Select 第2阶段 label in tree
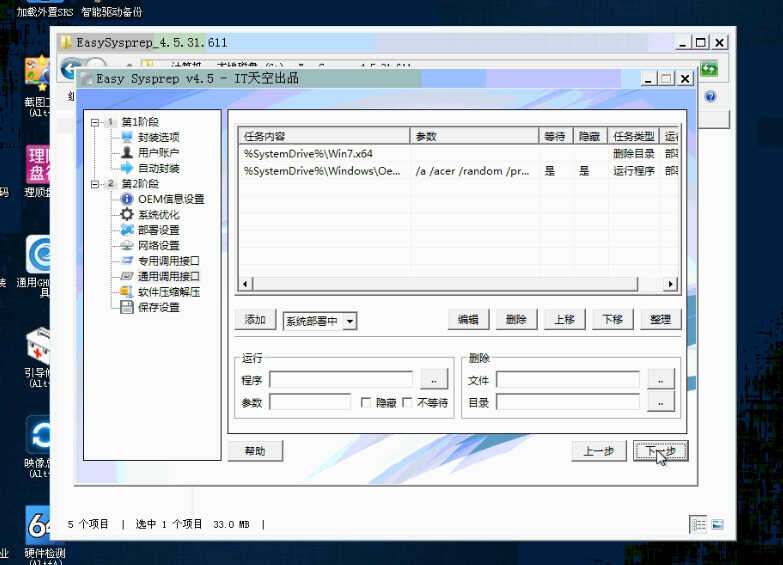 (140, 184)
